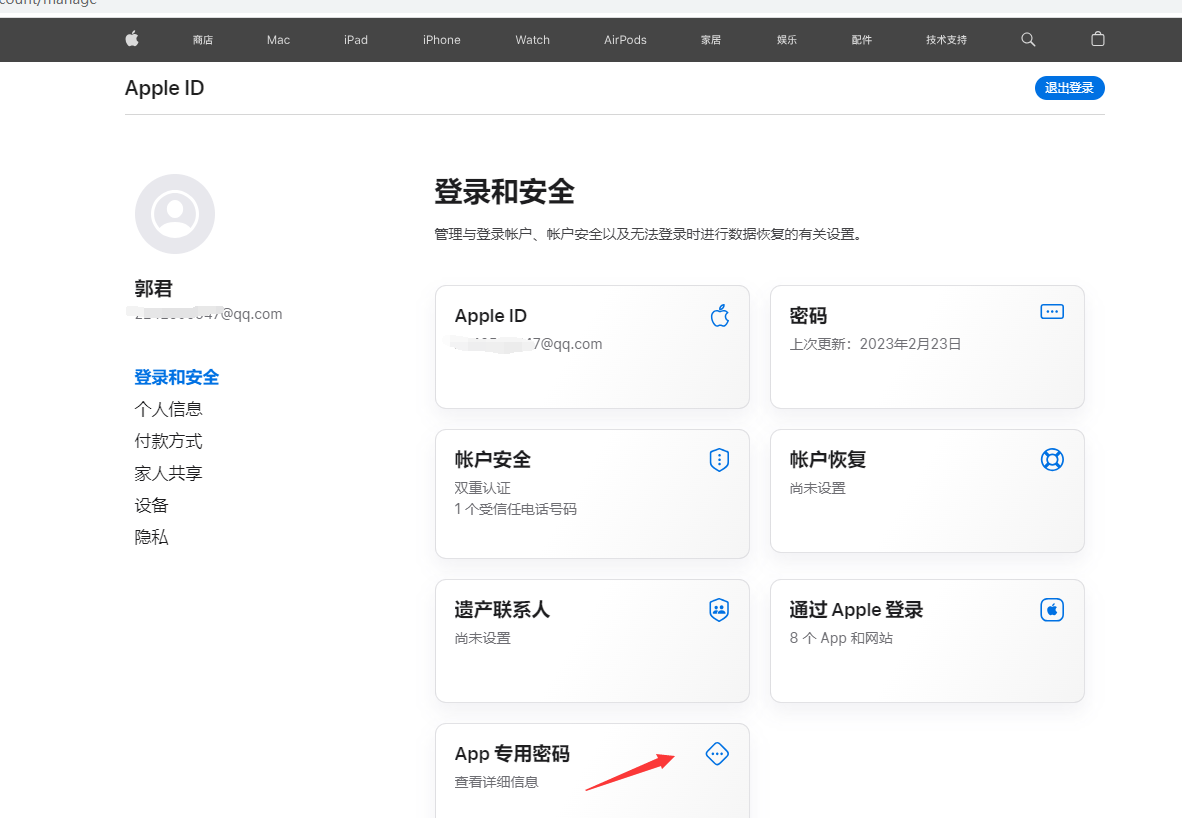
Task: Open the App 专用密码 card title
Action: (x=512, y=754)
